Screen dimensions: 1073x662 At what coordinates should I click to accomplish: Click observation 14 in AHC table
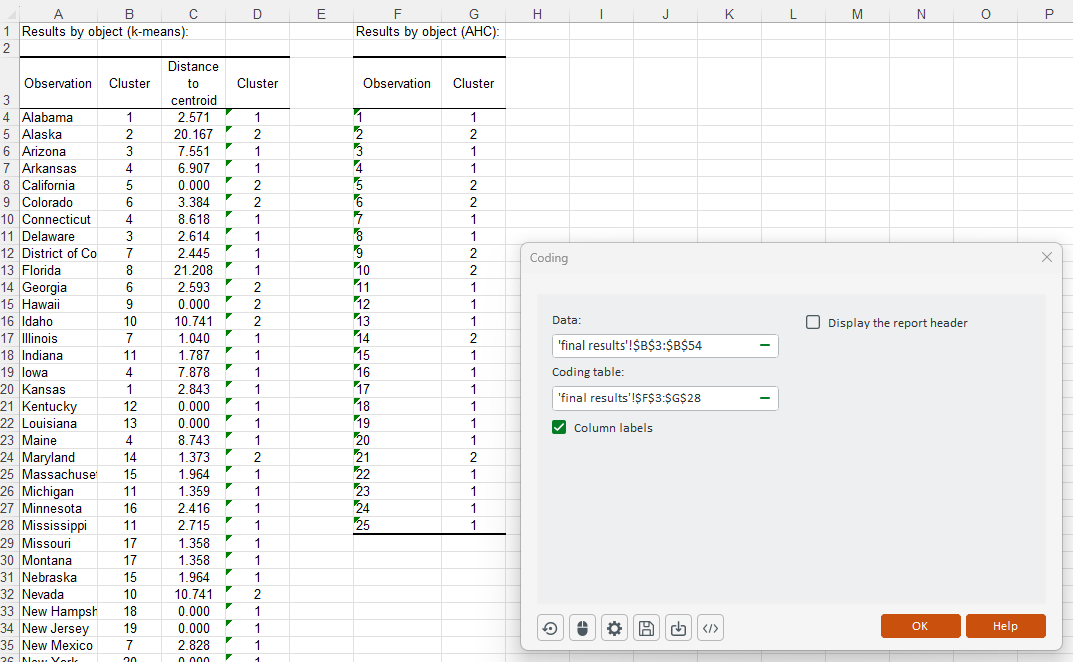(x=397, y=338)
